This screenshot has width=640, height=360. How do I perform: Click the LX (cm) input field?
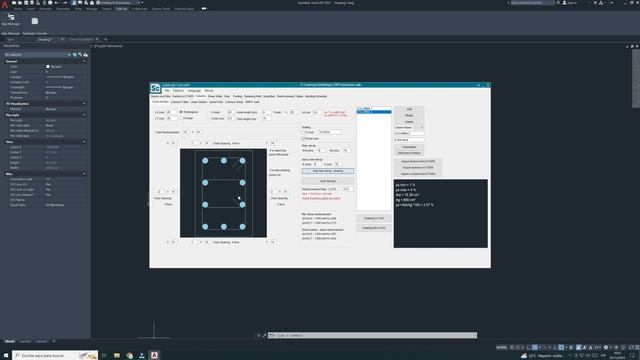coord(171,112)
